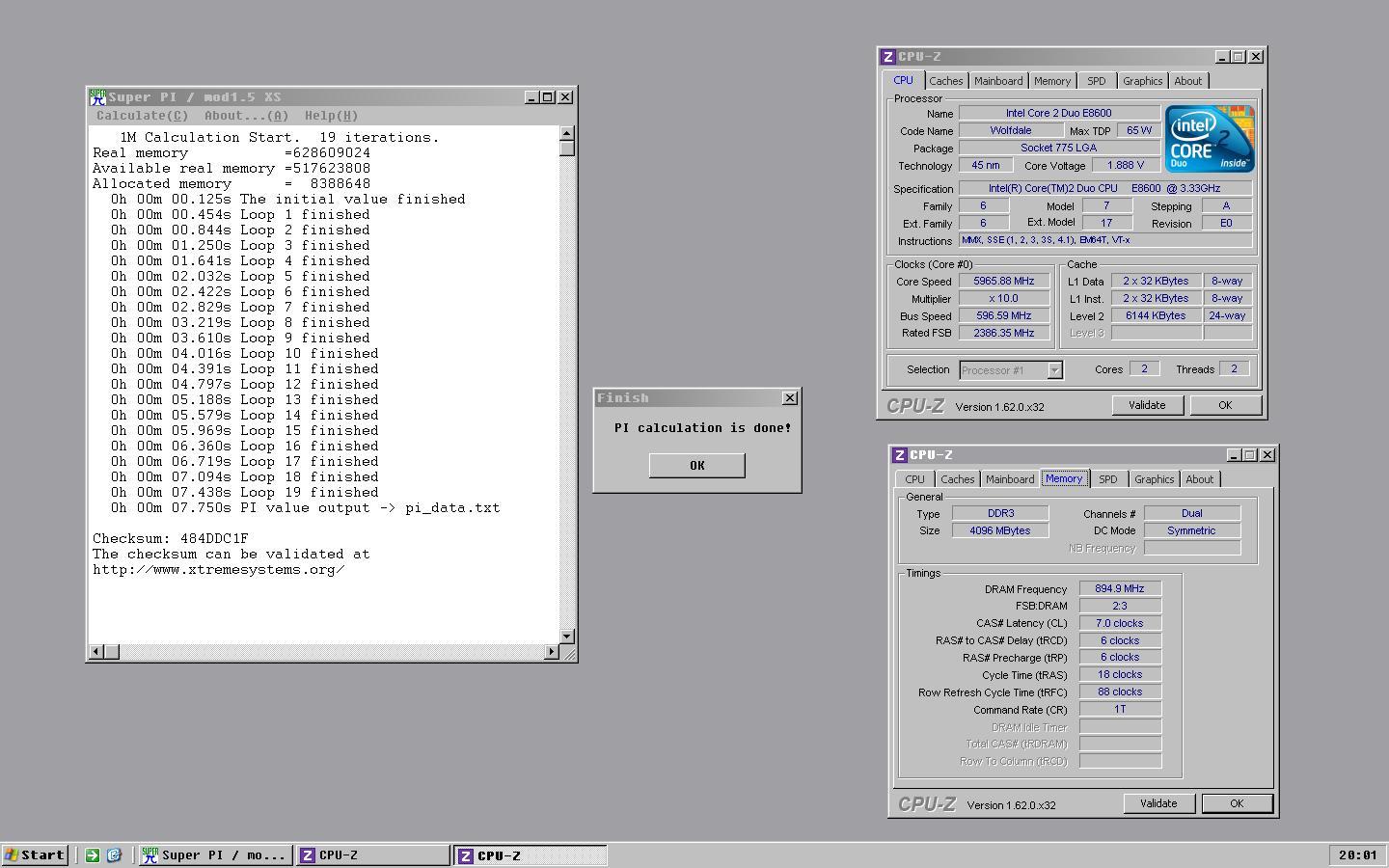Image resolution: width=1389 pixels, height=868 pixels.
Task: Click the lower CPU-Z title bar icon
Action: click(900, 455)
